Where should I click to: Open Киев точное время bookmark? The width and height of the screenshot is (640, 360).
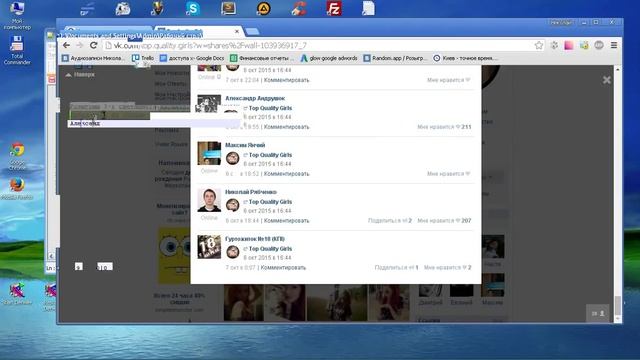click(x=465, y=58)
